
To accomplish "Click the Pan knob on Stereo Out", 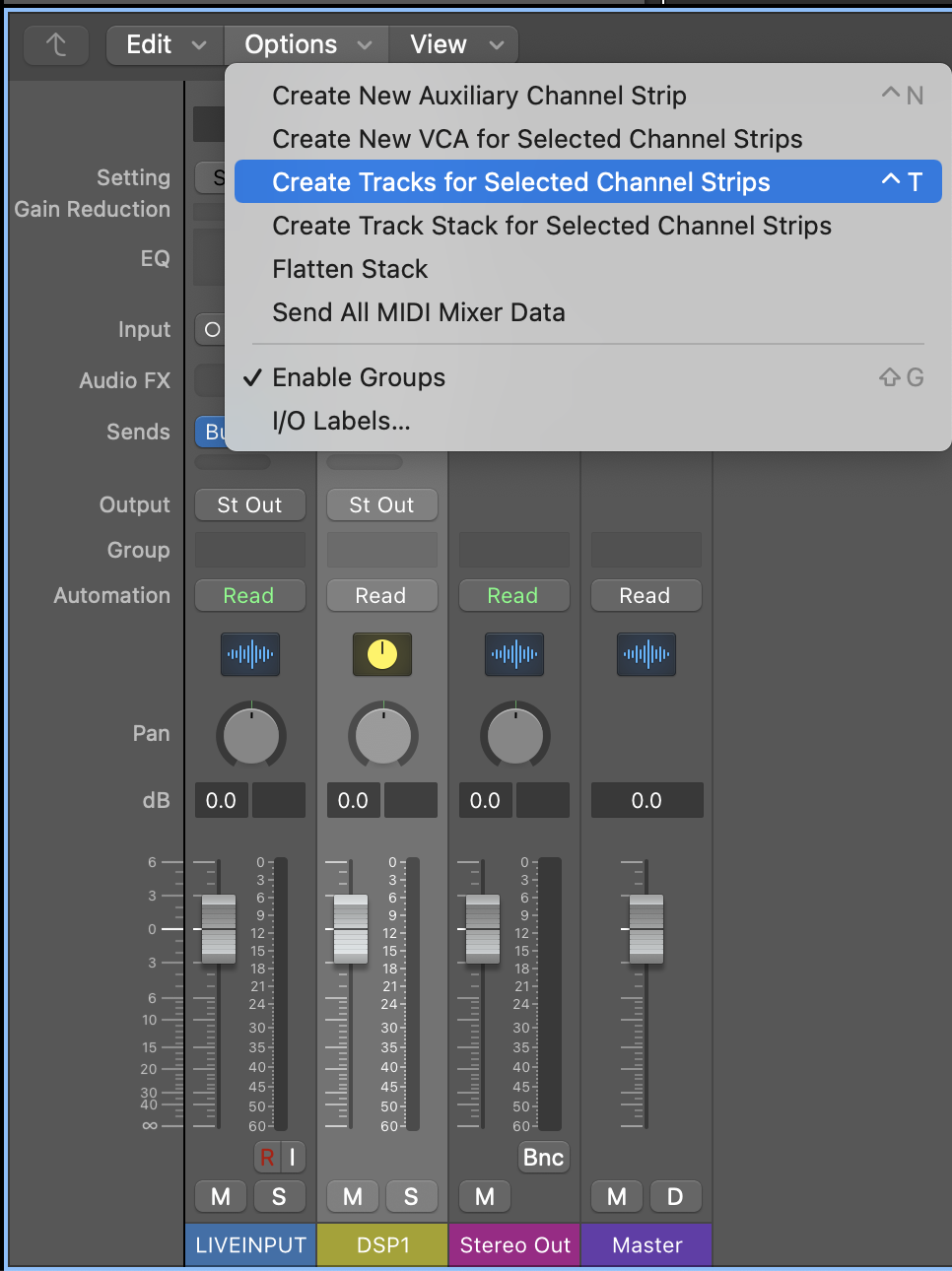I will [x=514, y=735].
